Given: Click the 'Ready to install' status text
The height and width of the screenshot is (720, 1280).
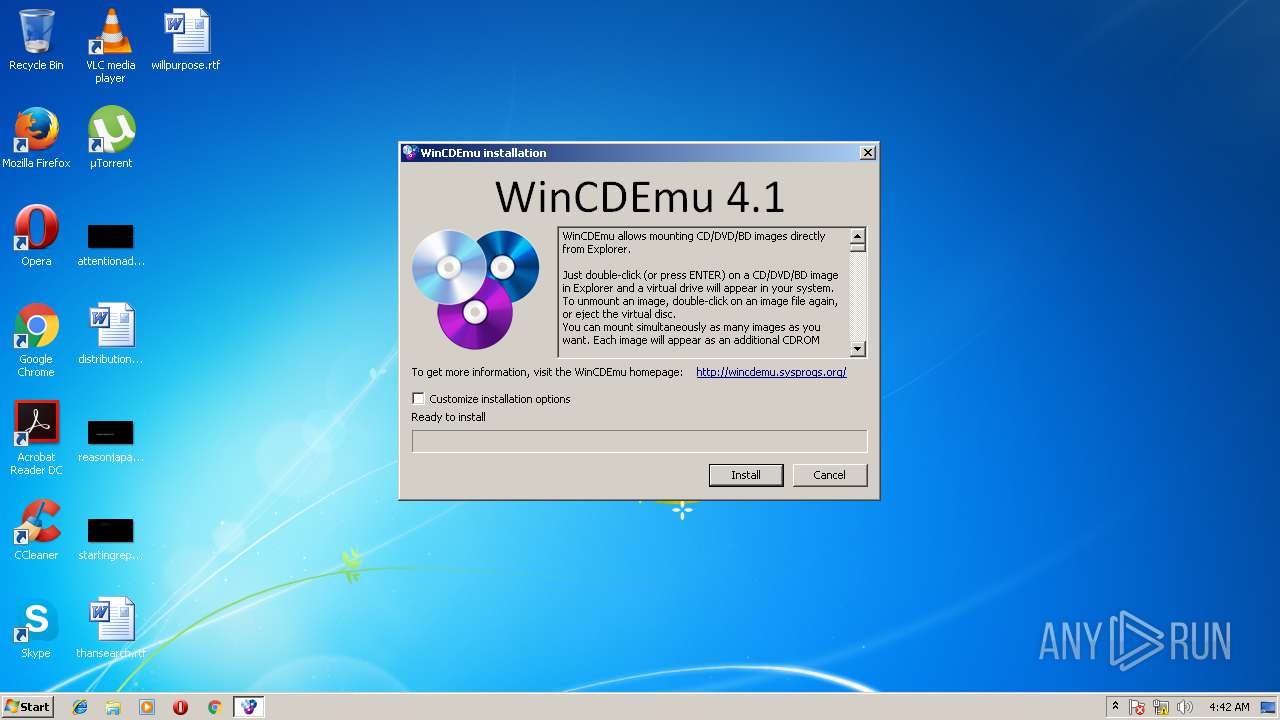Looking at the screenshot, I should pyautogui.click(x=448, y=417).
